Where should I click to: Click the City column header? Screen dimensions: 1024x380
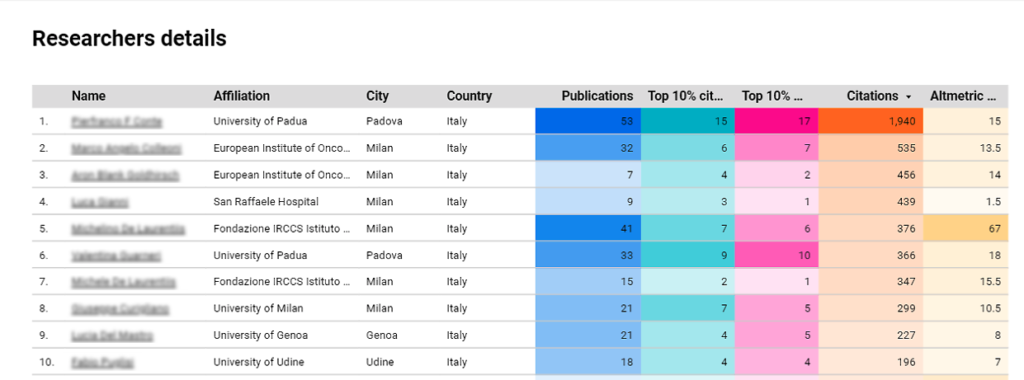377,96
